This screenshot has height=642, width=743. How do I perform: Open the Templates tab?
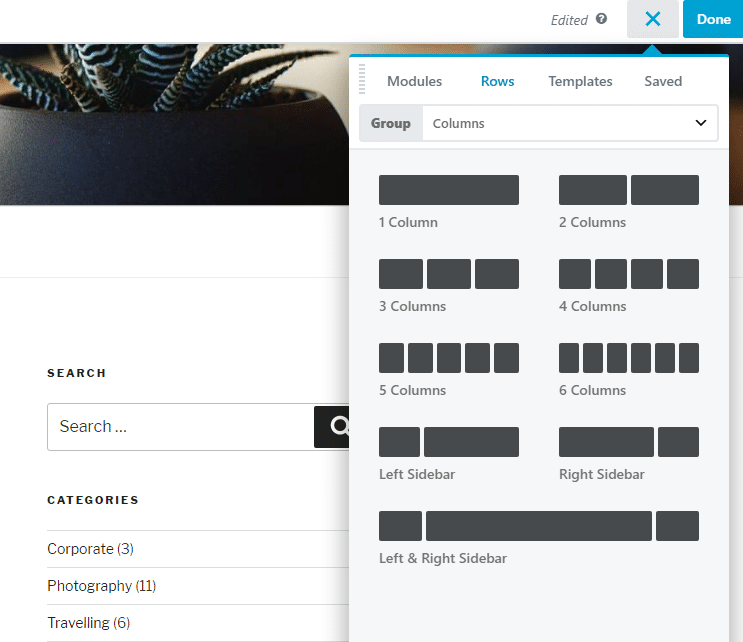(x=580, y=82)
